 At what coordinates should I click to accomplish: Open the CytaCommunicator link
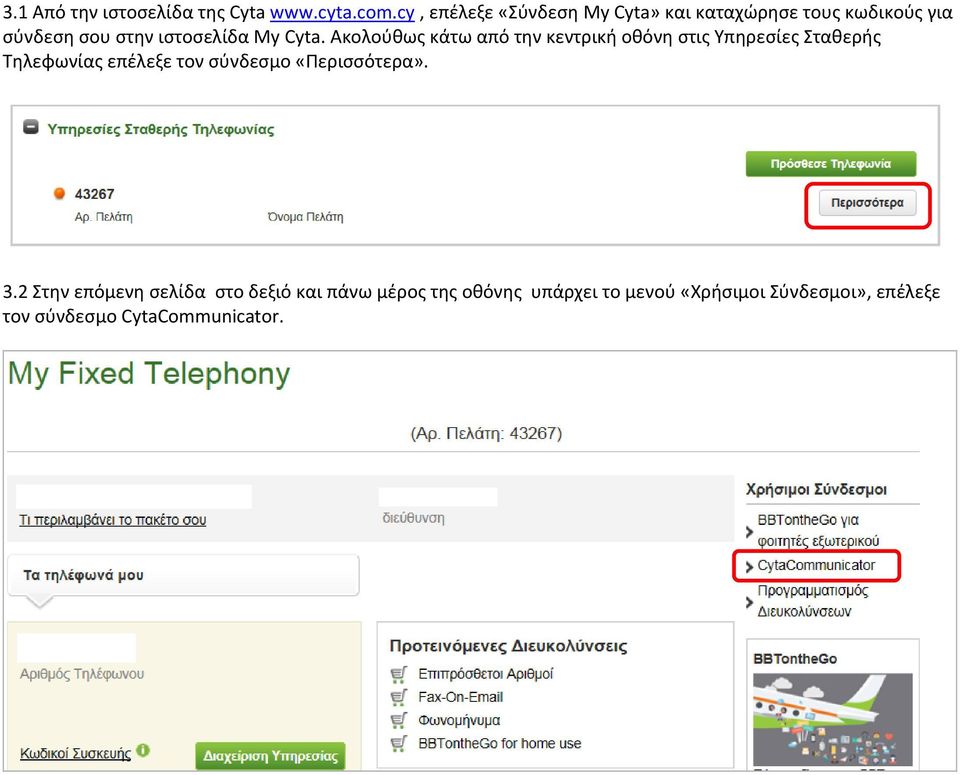point(816,565)
